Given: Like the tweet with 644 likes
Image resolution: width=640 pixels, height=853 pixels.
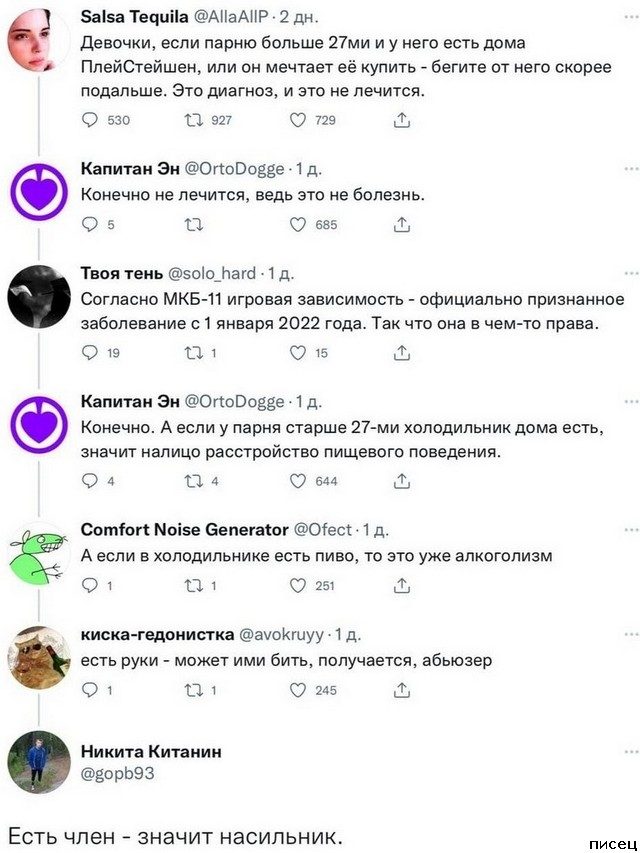Looking at the screenshot, I should 297,481.
